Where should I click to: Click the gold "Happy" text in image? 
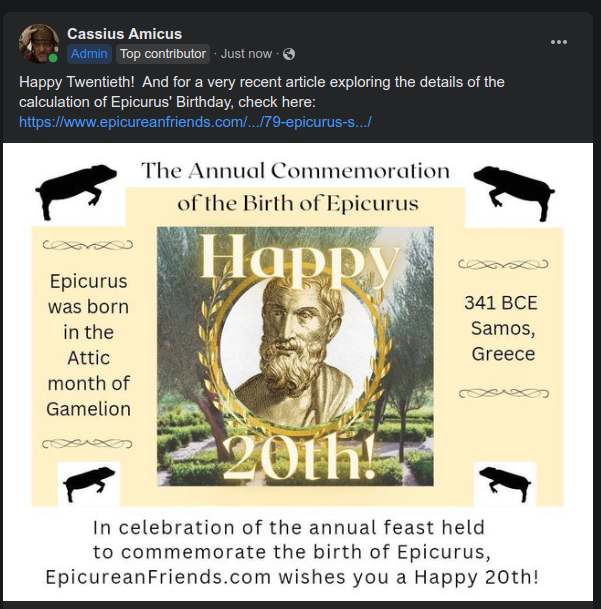coord(295,258)
